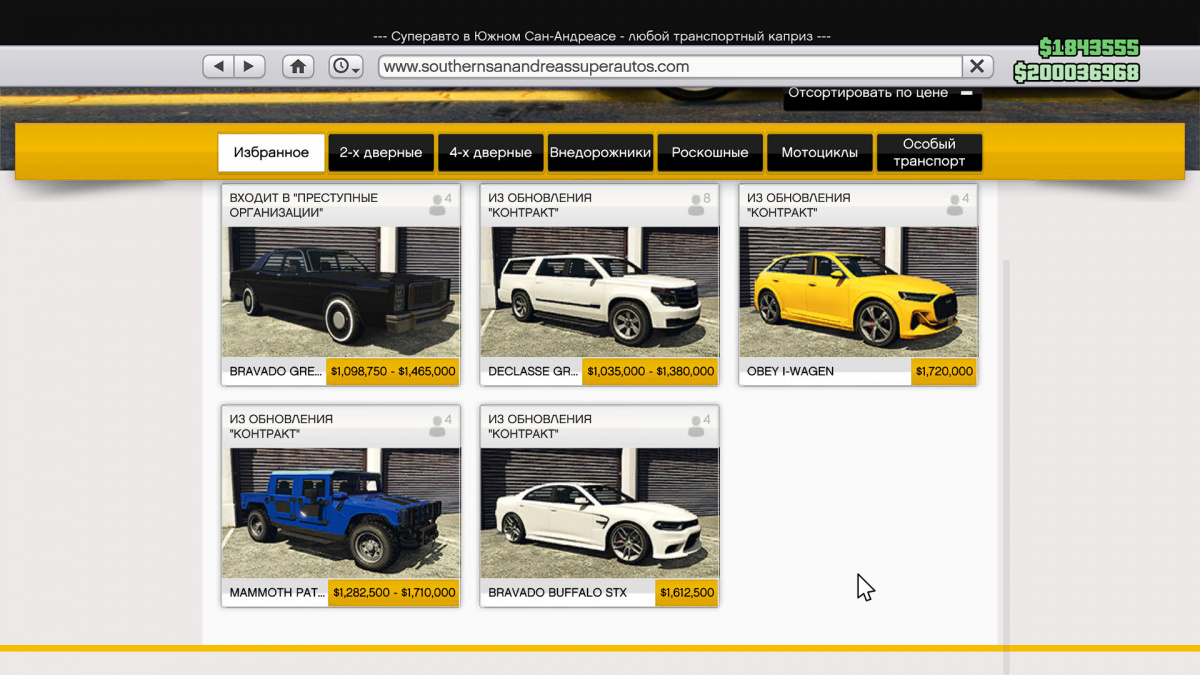This screenshot has height=675, width=1200.
Task: Click the Patriot price $1,282,500 - $1,710,000
Action: pyautogui.click(x=393, y=593)
